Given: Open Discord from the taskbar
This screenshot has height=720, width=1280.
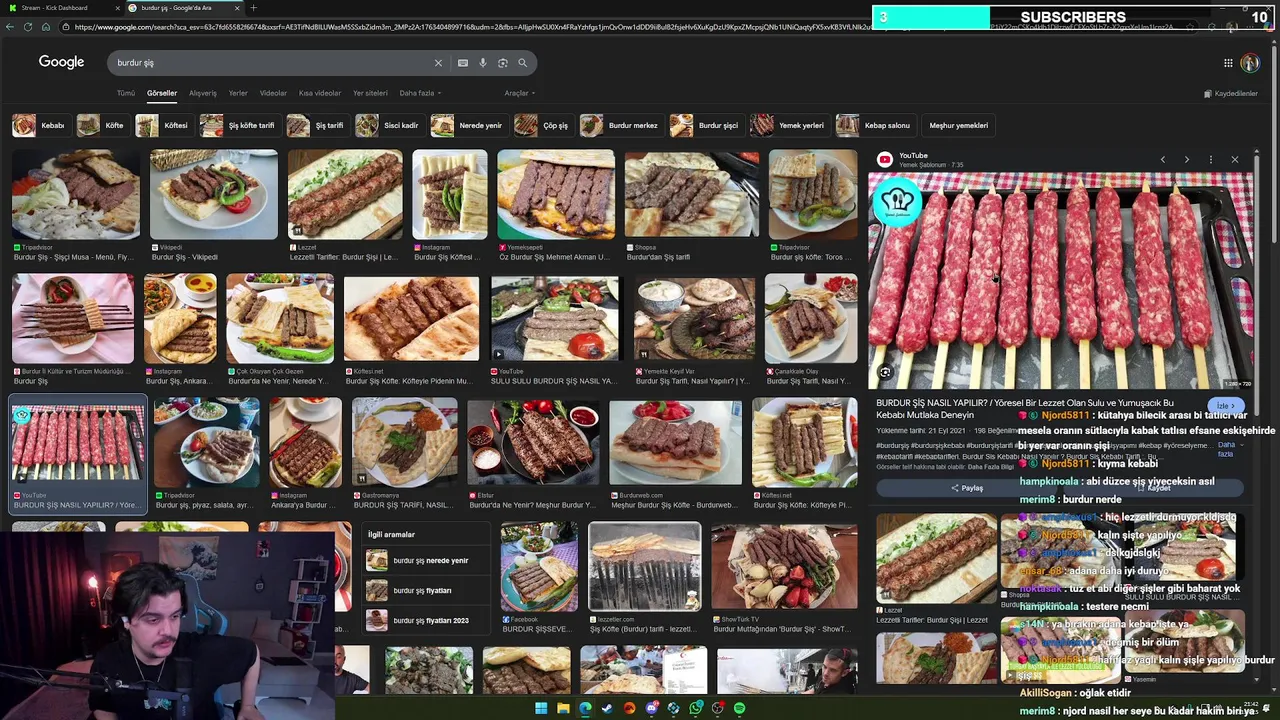Looking at the screenshot, I should 651,708.
